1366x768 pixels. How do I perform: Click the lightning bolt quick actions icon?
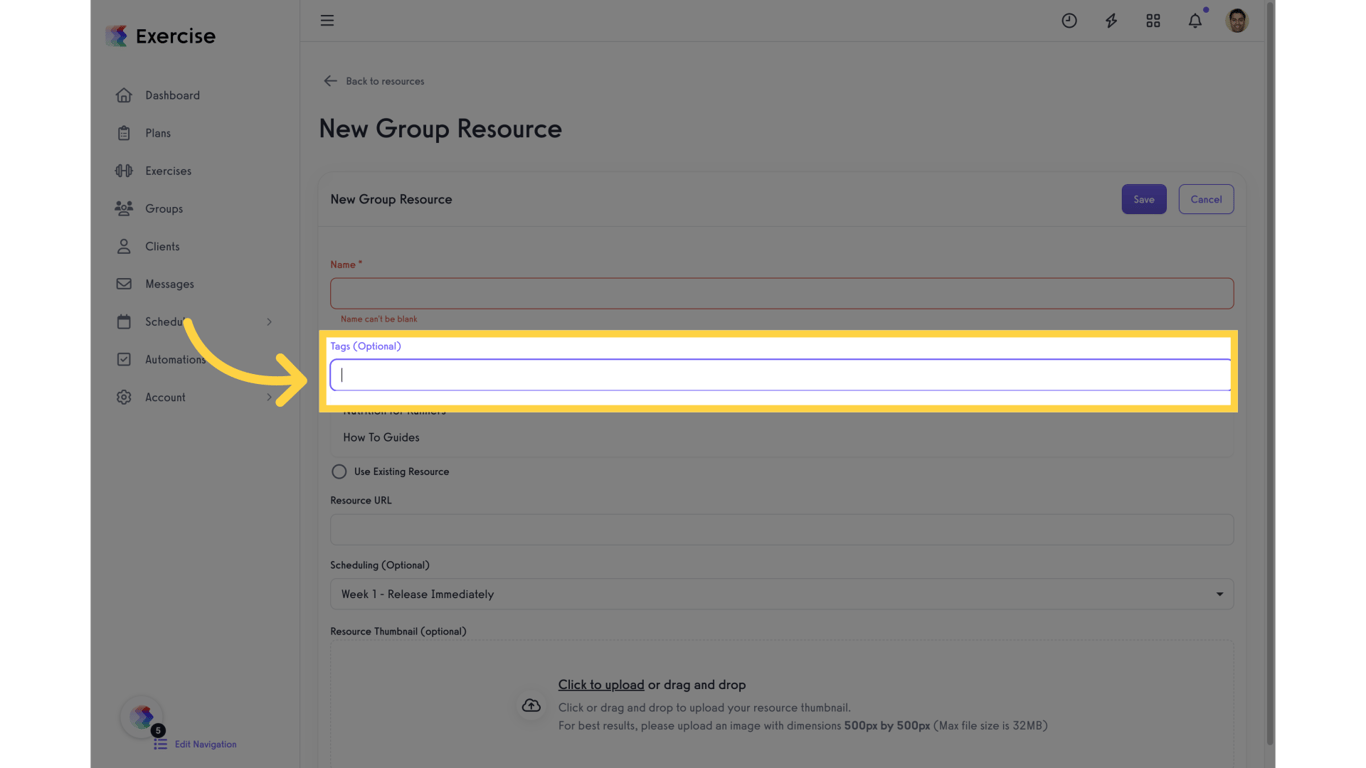[x=1111, y=21]
